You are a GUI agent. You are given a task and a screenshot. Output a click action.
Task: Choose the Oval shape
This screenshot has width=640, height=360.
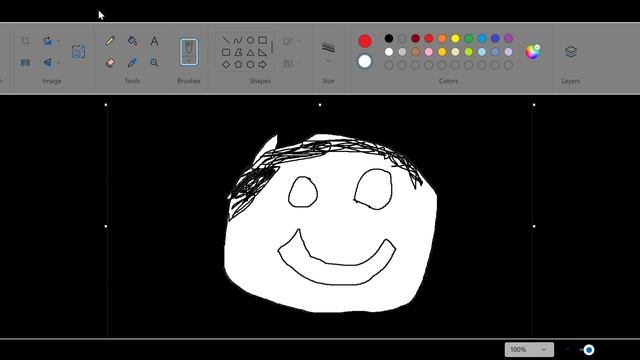click(x=250, y=40)
